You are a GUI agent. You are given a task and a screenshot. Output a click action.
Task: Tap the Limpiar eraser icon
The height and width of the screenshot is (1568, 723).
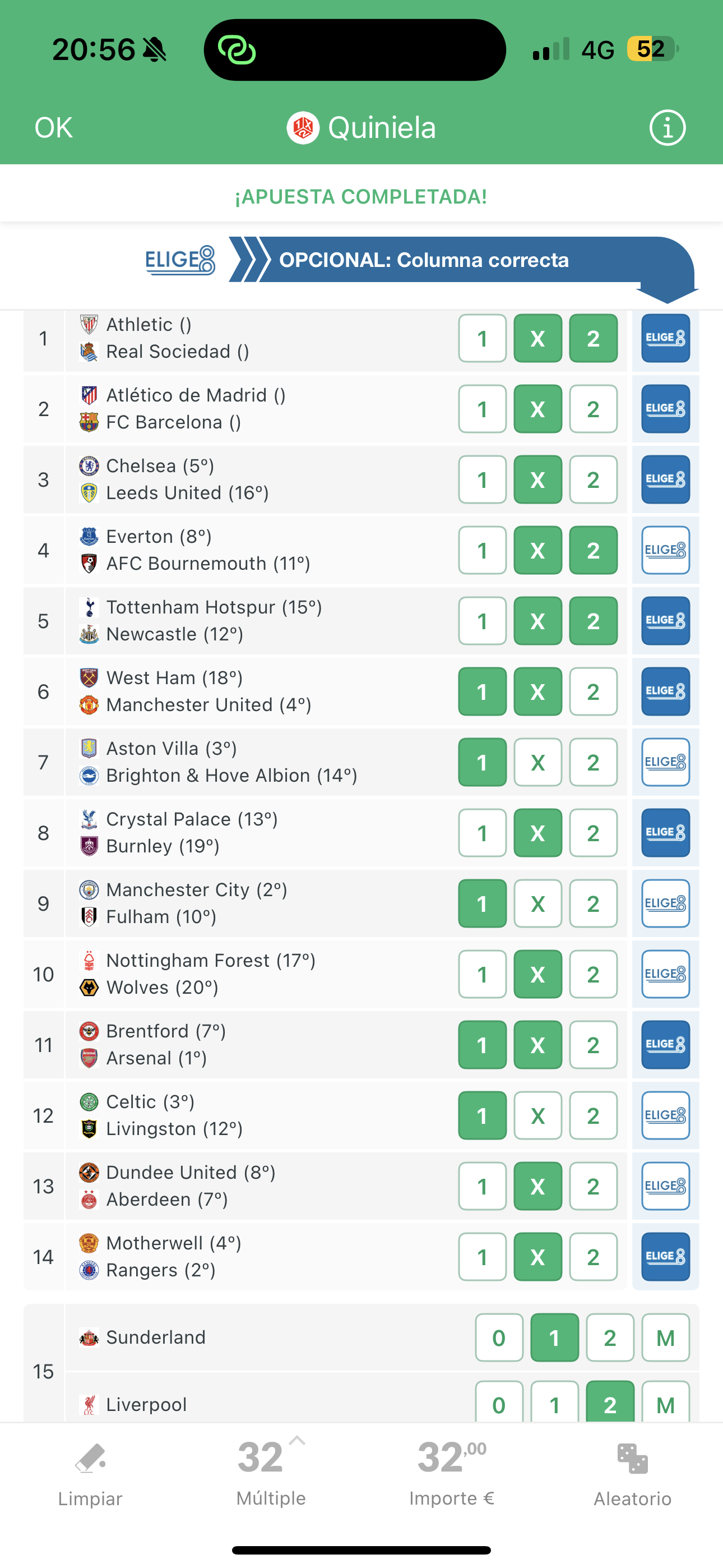[90, 1459]
